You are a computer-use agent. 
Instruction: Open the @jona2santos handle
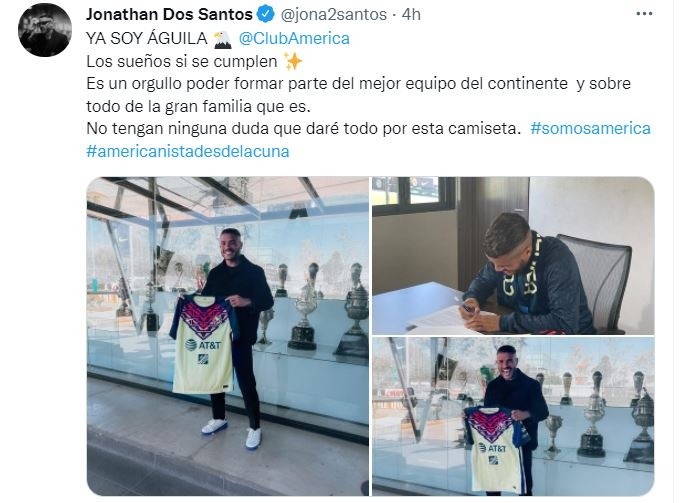pyautogui.click(x=334, y=15)
